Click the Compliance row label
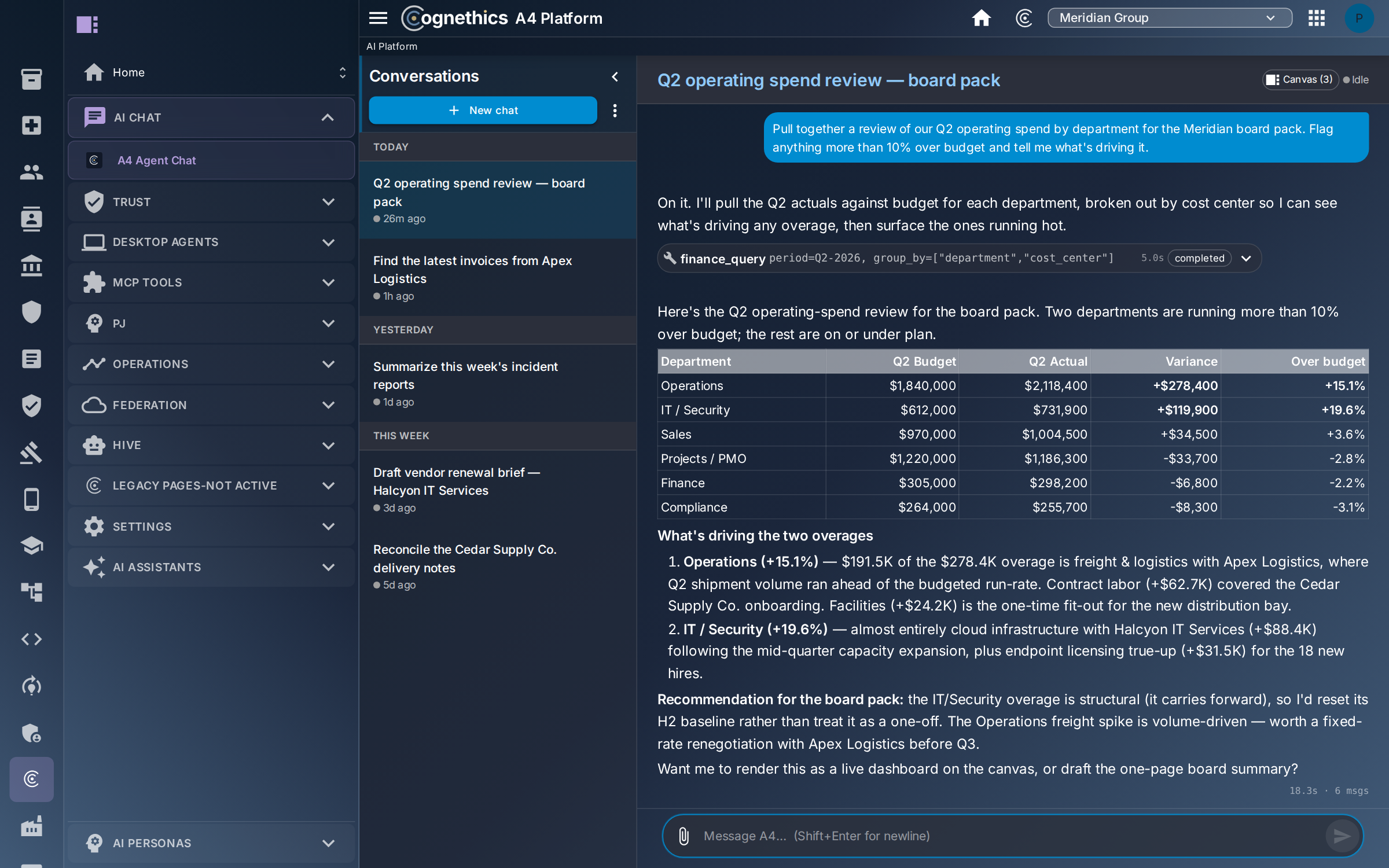The height and width of the screenshot is (868, 1389). 694,507
